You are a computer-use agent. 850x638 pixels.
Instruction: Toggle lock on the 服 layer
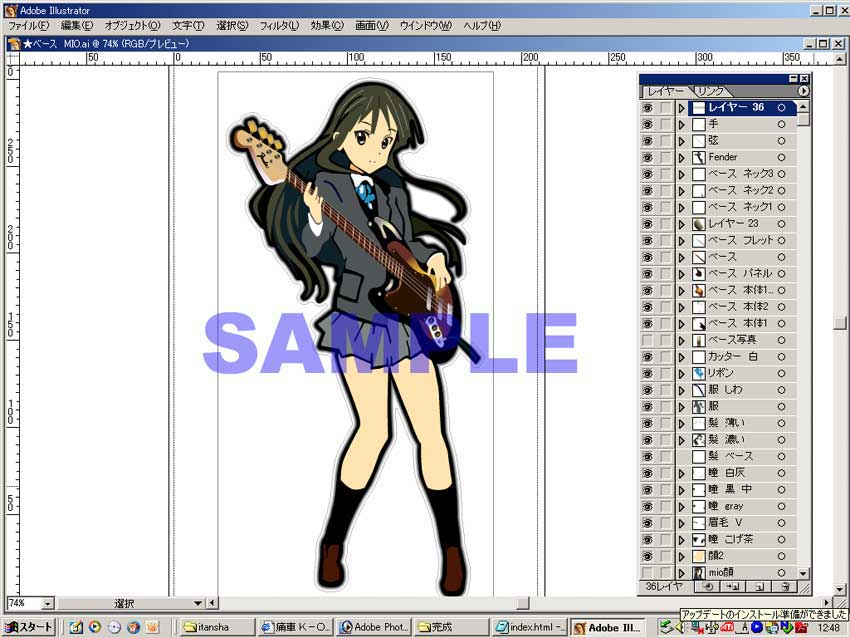(x=665, y=407)
